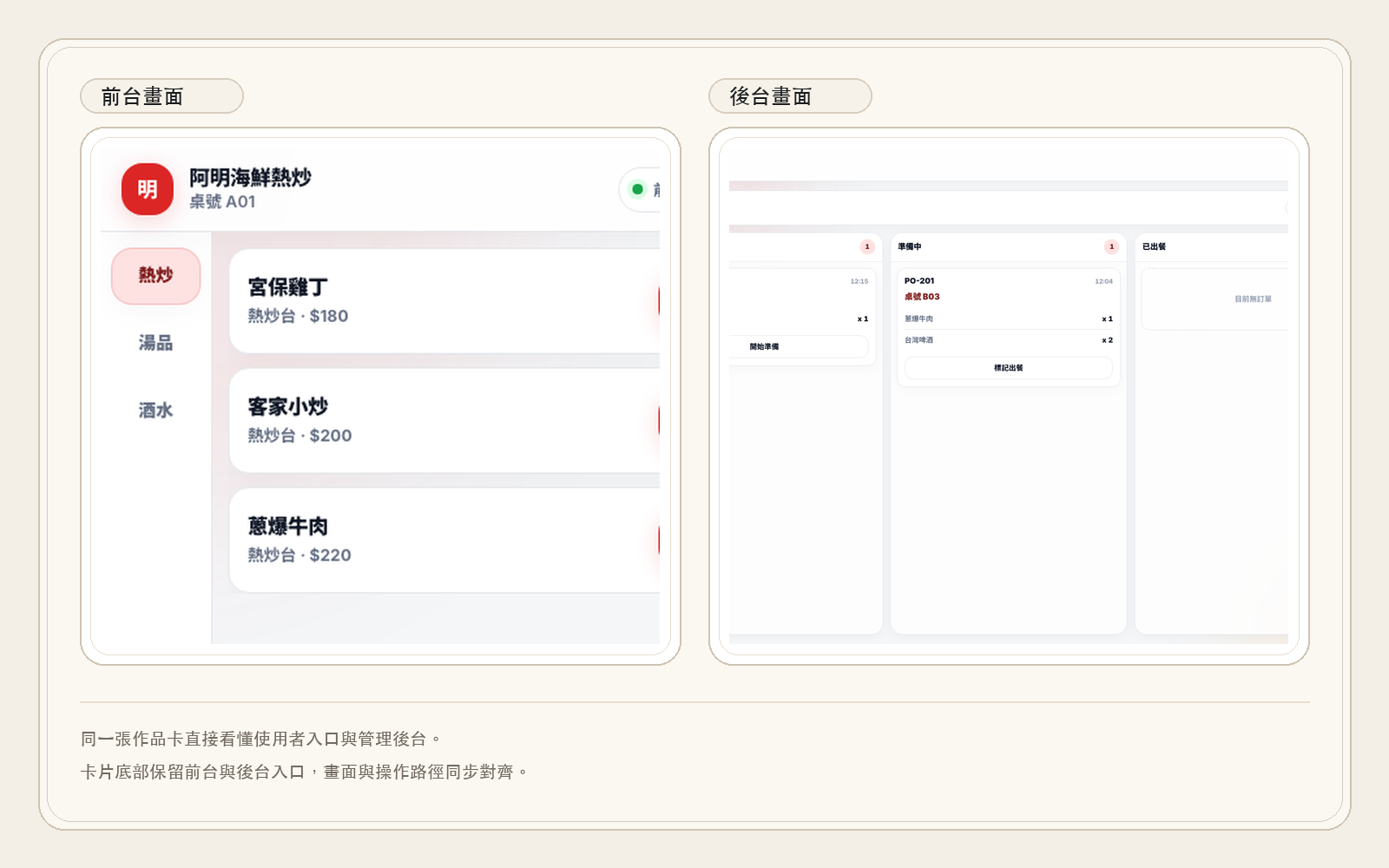Click the PO-201 order number
Viewport: 1389px width, 868px height.
[x=919, y=281]
